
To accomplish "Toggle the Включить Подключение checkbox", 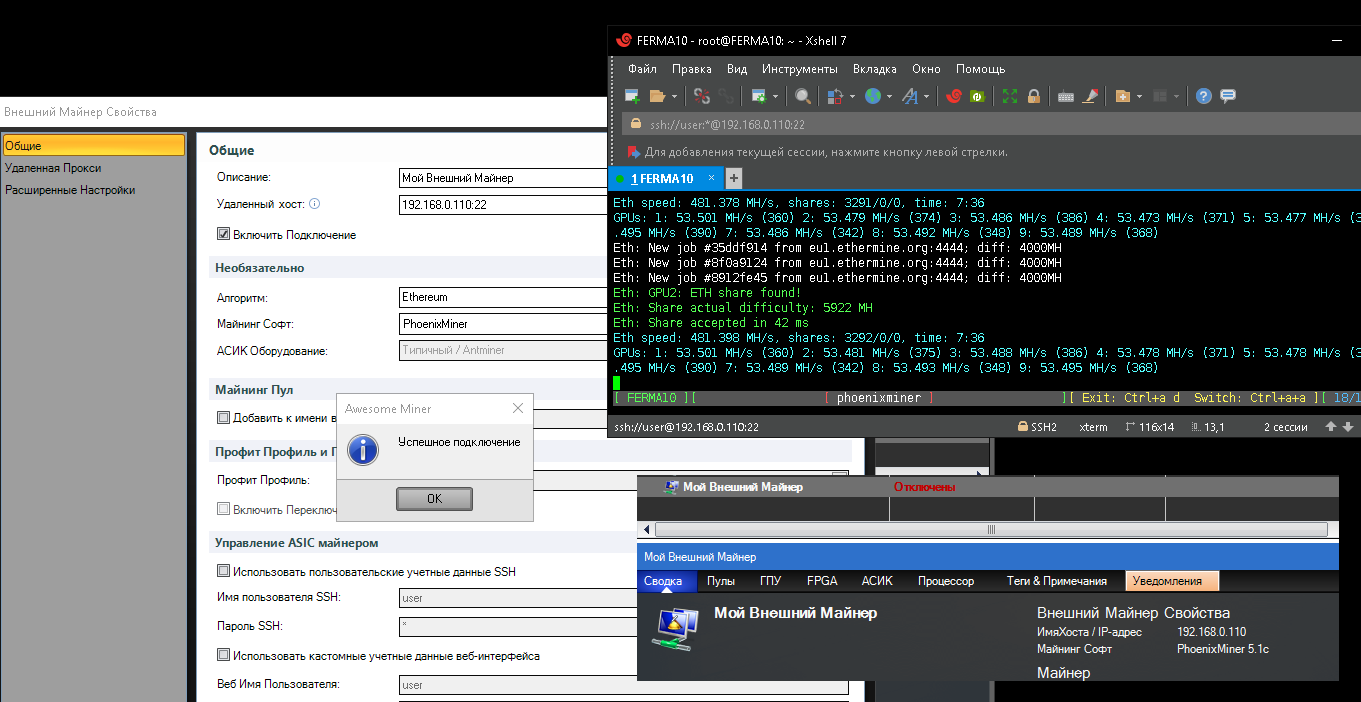I will 224,235.
